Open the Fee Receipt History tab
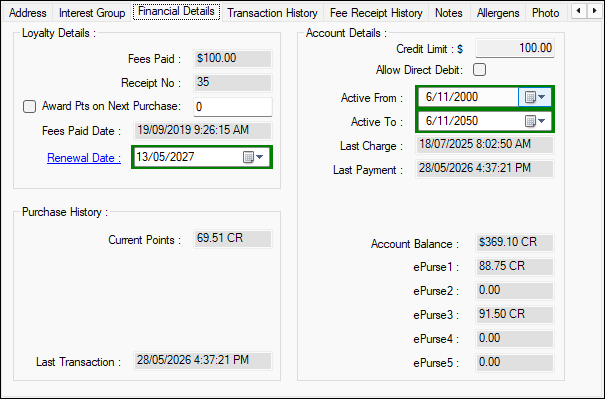The image size is (605, 399). click(376, 13)
